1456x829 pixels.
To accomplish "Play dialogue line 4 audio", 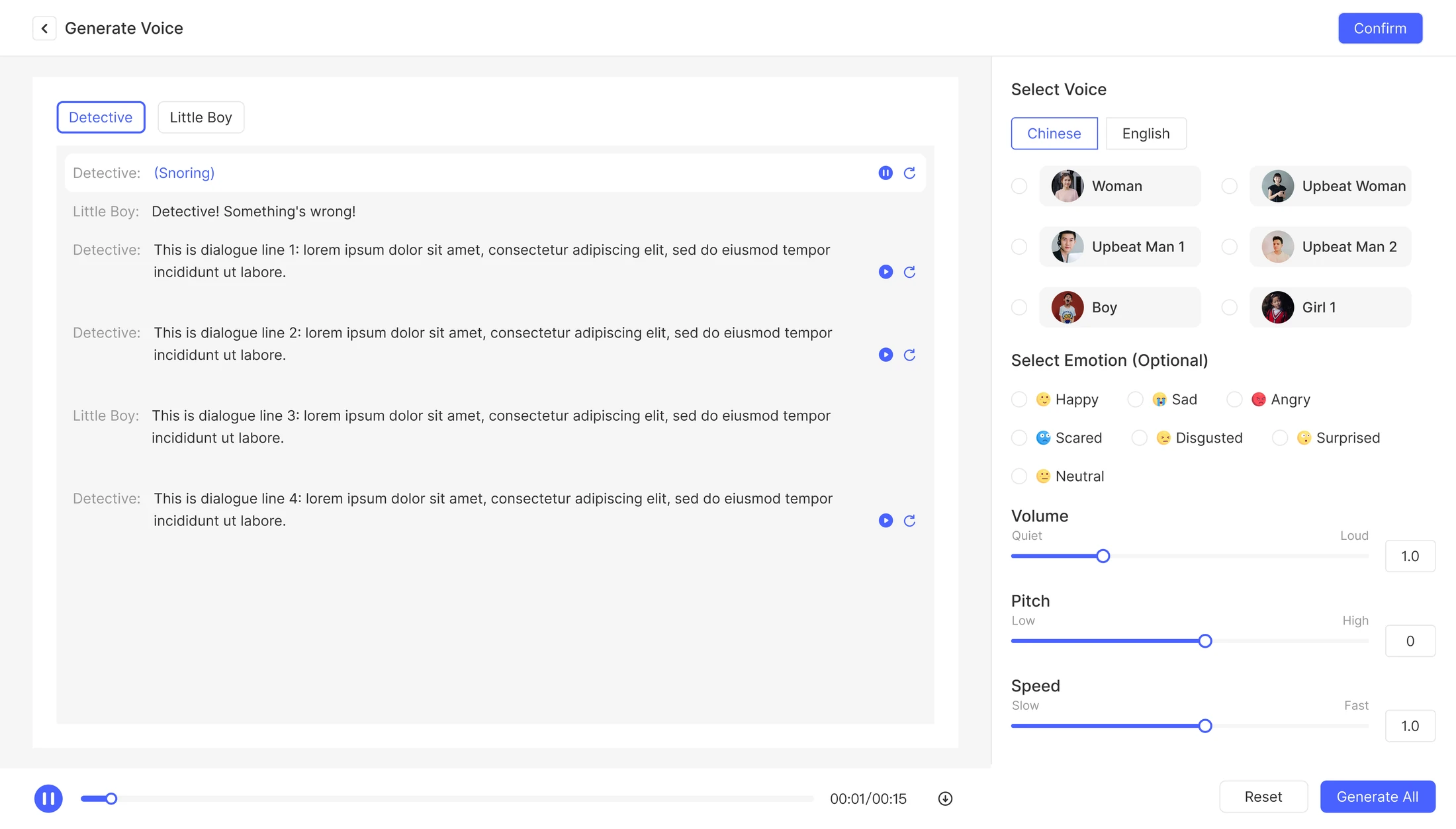I will 886,521.
